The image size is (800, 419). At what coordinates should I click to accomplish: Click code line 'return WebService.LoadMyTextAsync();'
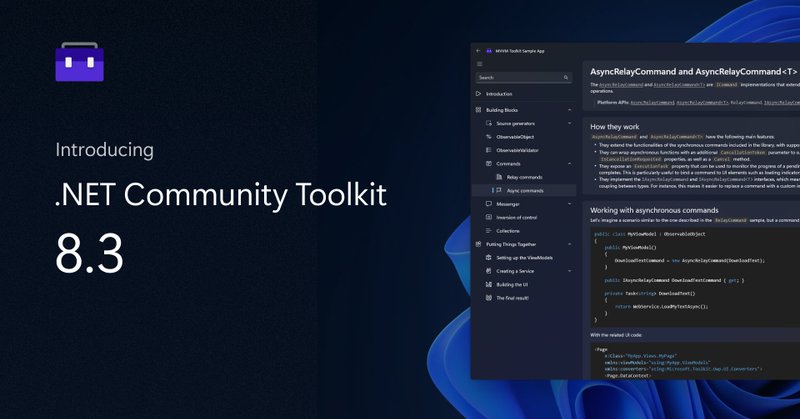tap(661, 307)
